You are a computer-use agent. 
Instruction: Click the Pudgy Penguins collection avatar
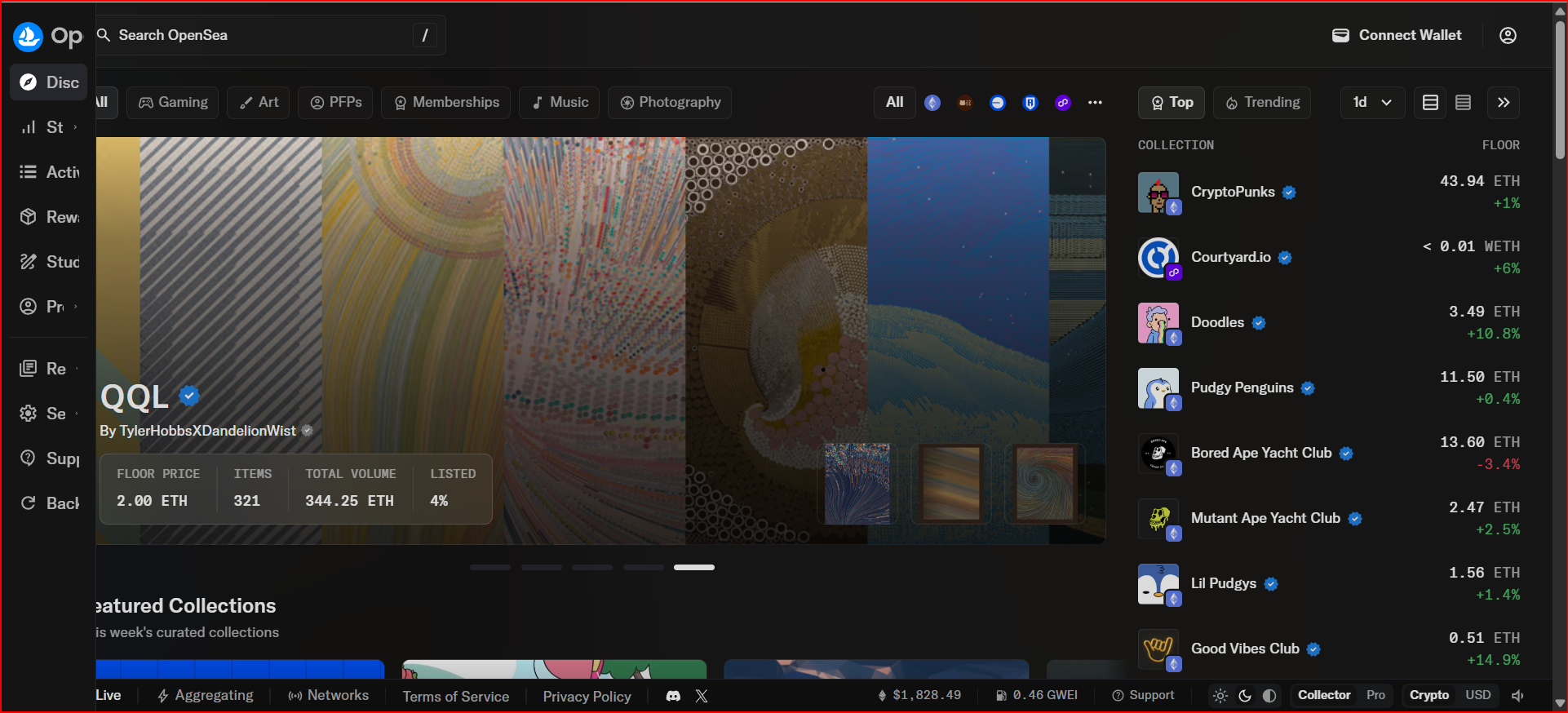[1158, 388]
